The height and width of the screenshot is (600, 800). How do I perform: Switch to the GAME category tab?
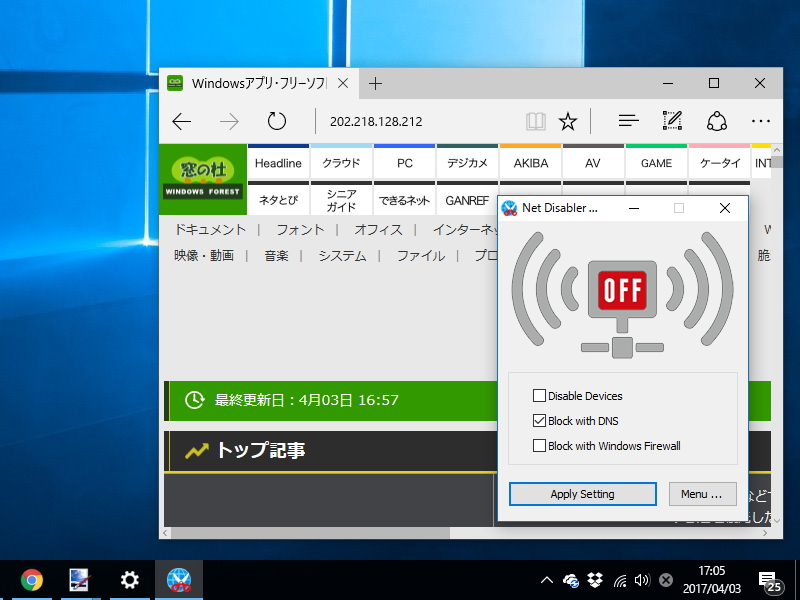[655, 163]
